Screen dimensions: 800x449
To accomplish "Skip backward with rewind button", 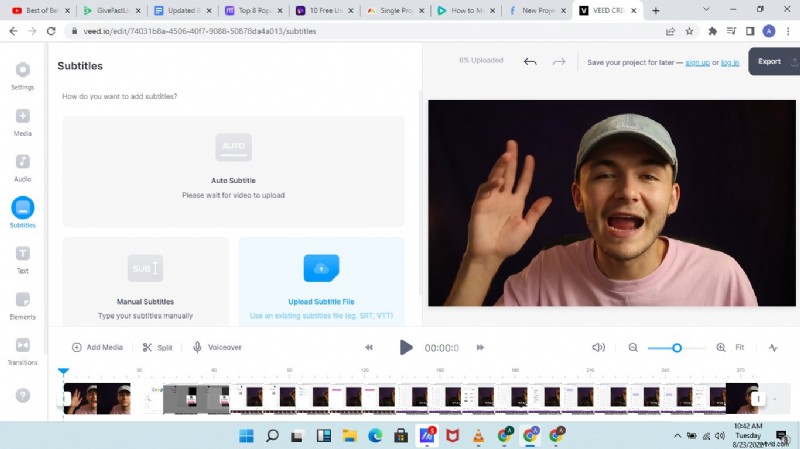I will pos(369,347).
